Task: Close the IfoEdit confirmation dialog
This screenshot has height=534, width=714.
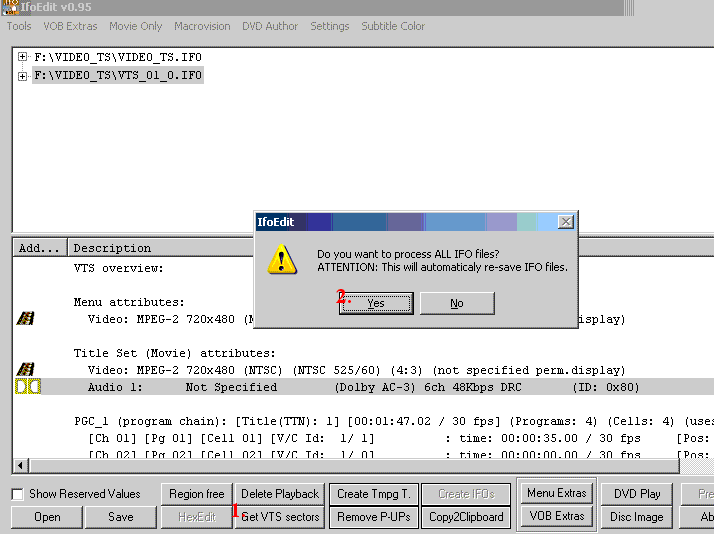Action: pos(566,222)
